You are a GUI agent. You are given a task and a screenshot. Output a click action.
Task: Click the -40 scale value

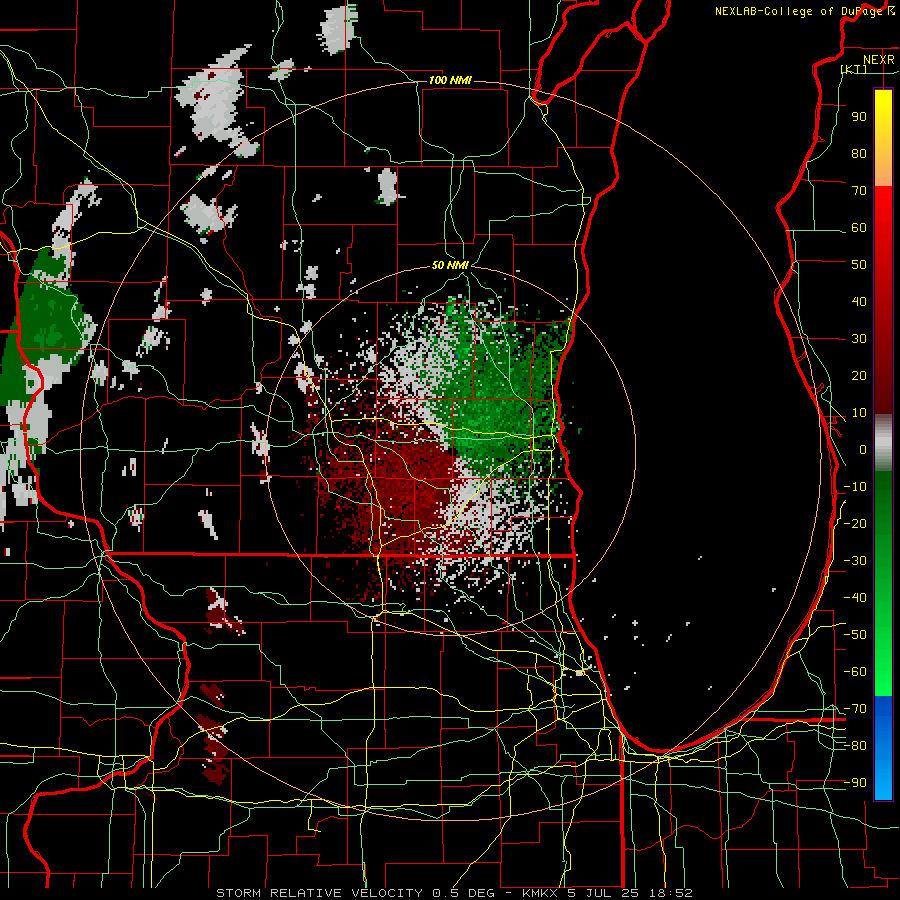click(x=855, y=598)
